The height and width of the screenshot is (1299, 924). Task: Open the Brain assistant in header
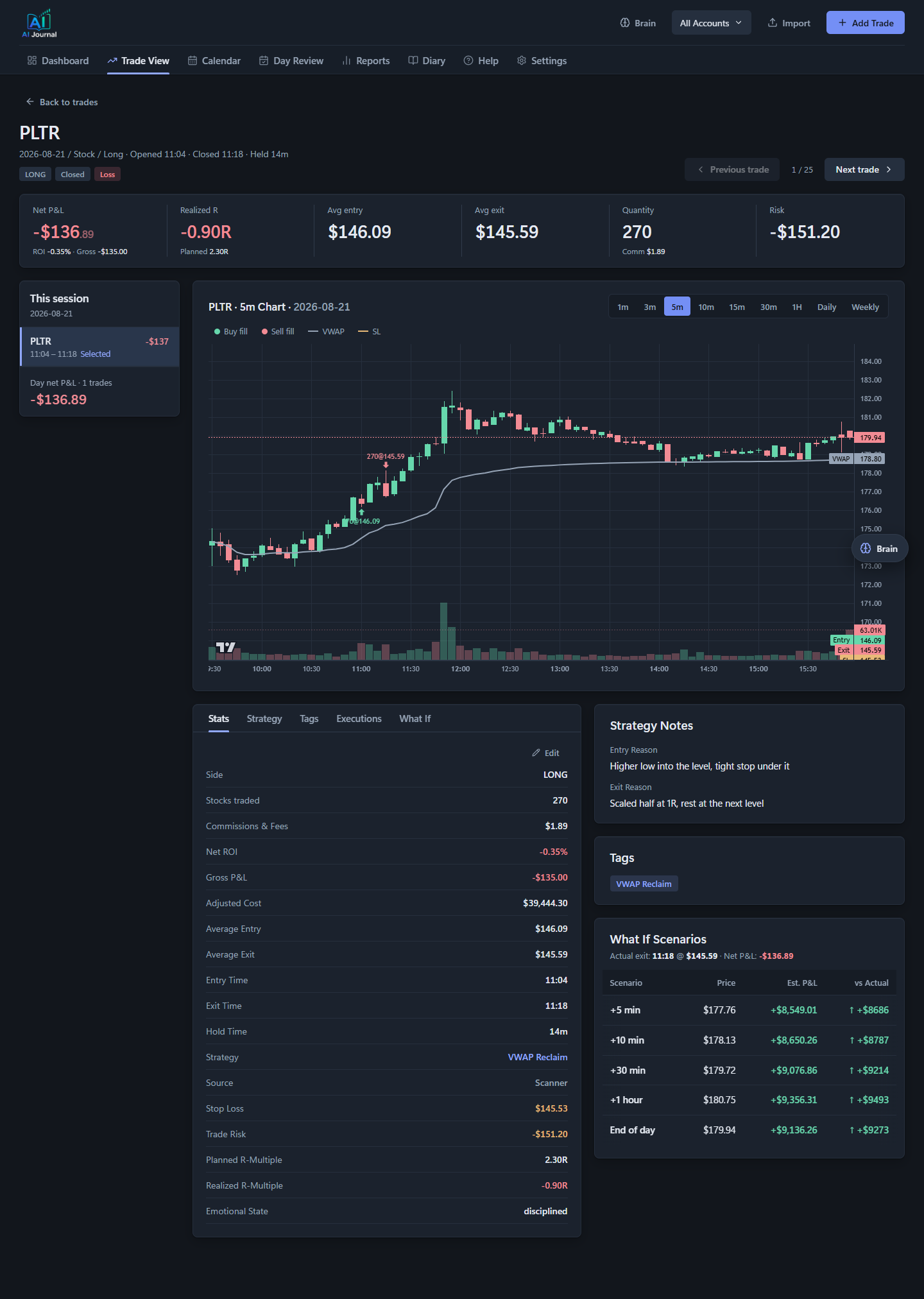[x=638, y=23]
